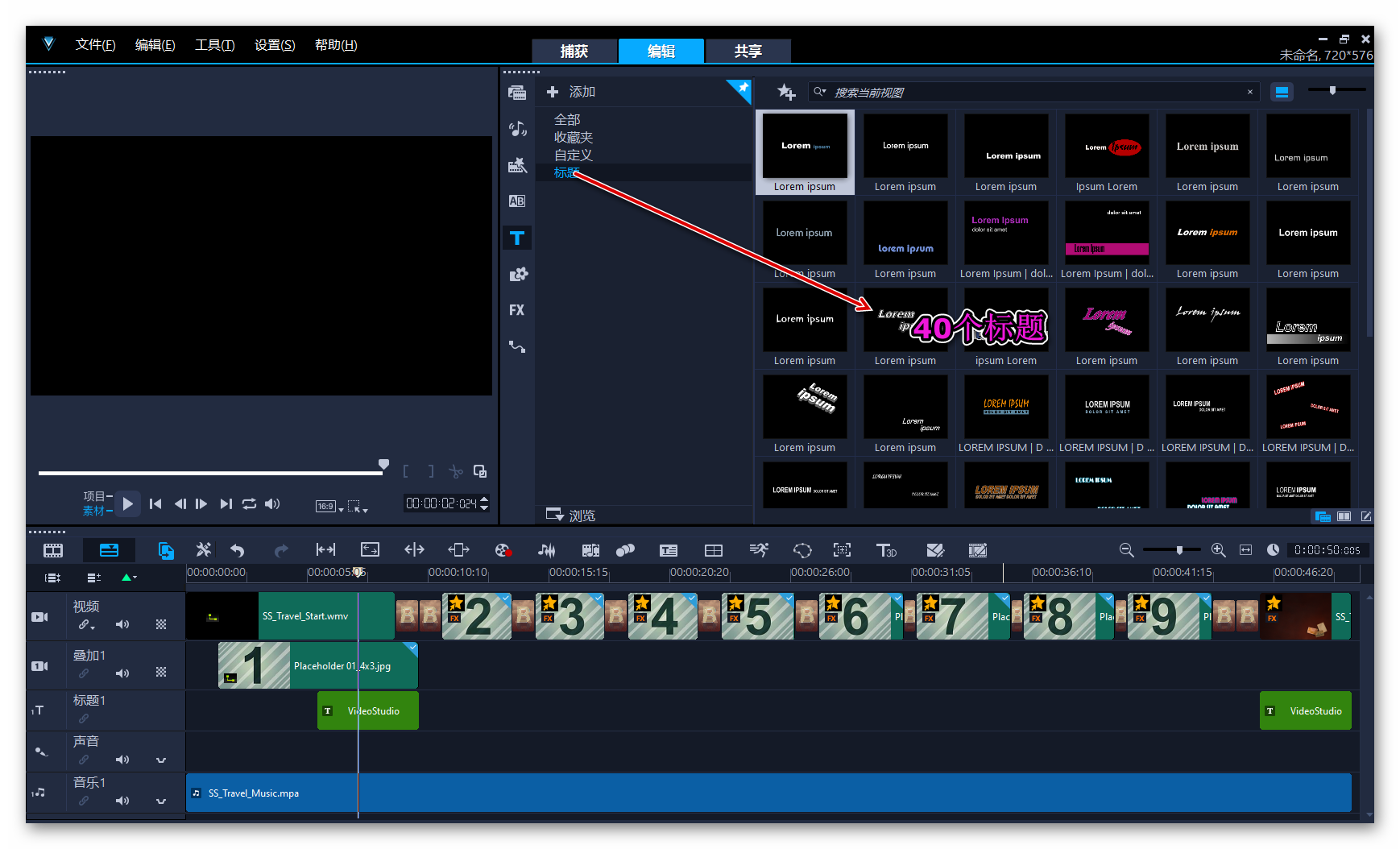The width and height of the screenshot is (1400, 849).
Task: Click the Stretch tool icon in timeline toolbar
Action: tap(370, 549)
